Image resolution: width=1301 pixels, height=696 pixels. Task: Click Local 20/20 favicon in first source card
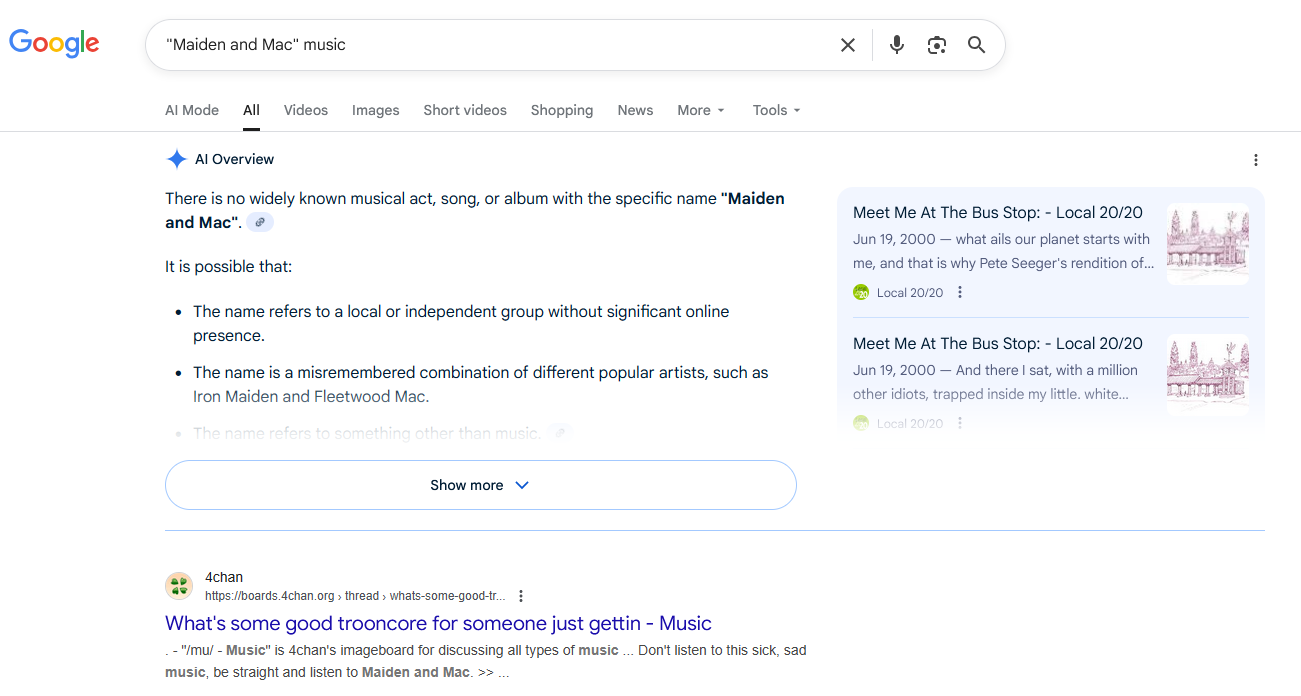click(x=861, y=292)
